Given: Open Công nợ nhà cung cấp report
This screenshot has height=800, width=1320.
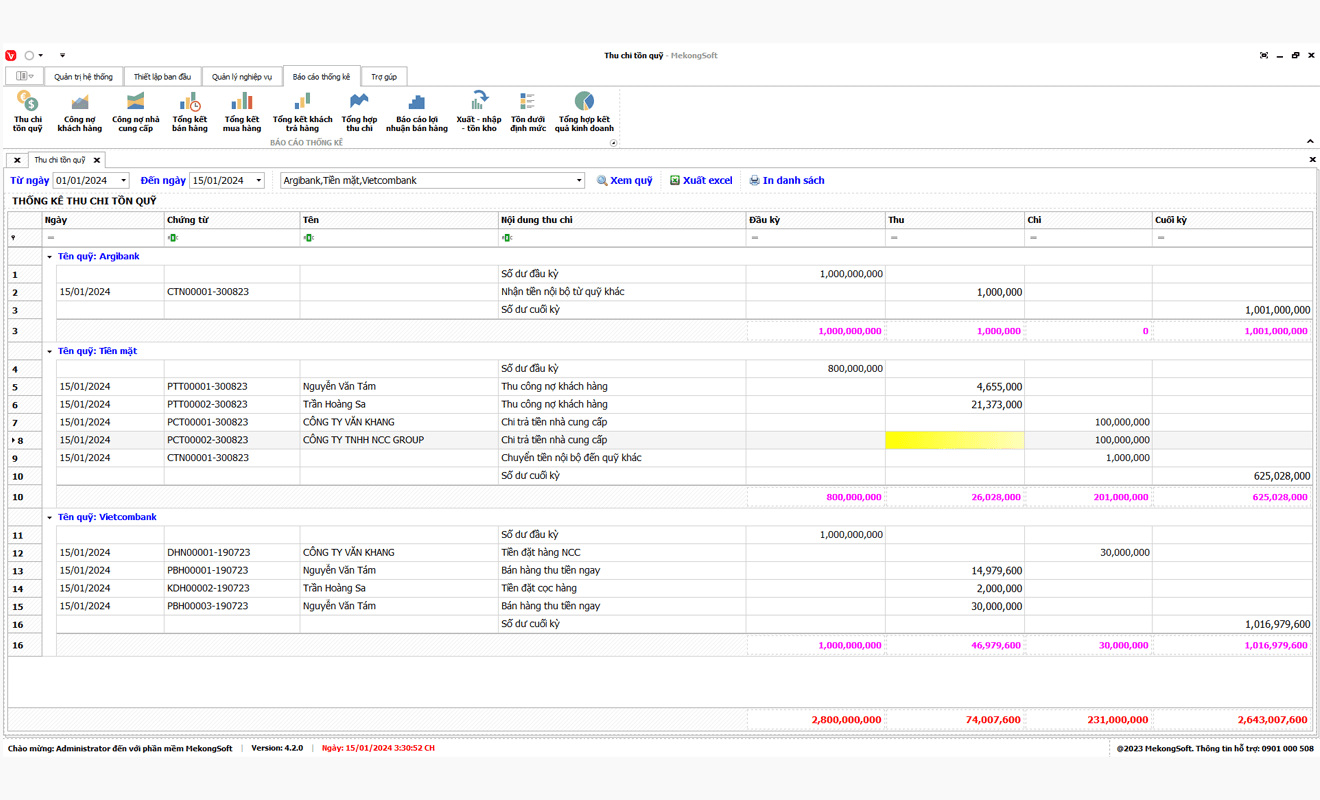Looking at the screenshot, I should [x=135, y=112].
